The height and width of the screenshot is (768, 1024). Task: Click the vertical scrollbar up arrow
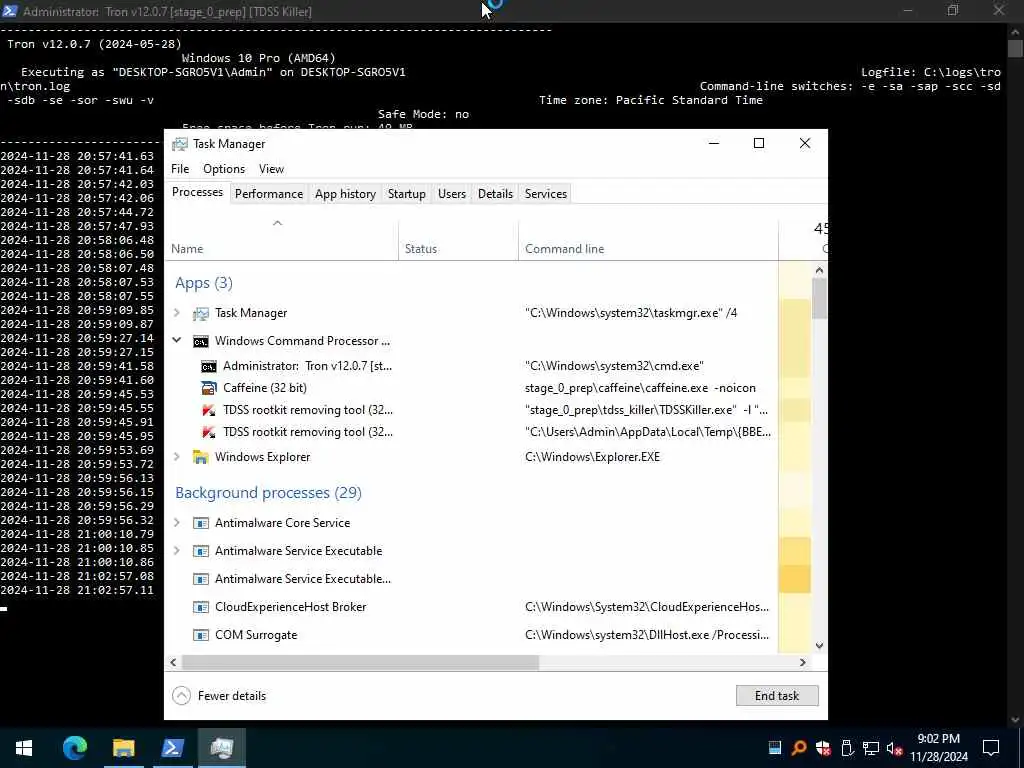click(820, 270)
